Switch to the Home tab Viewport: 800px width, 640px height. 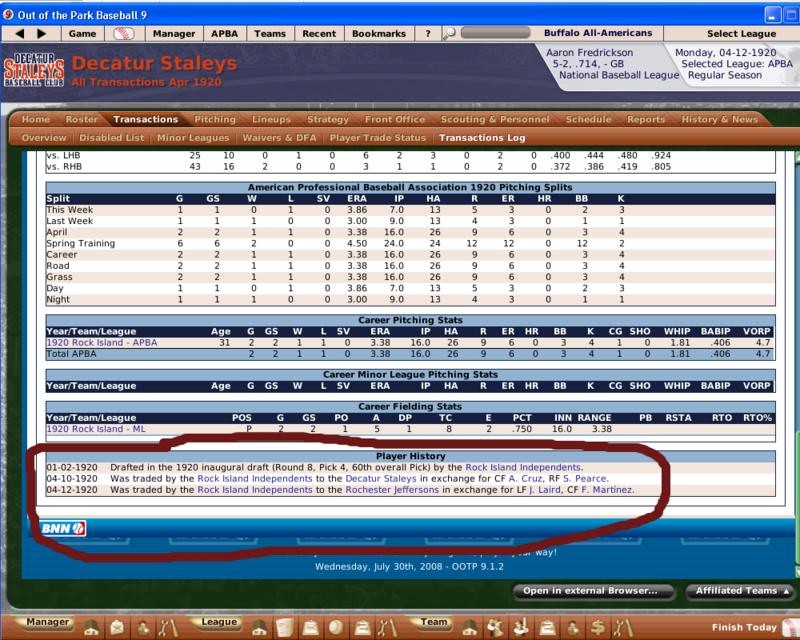(x=36, y=119)
